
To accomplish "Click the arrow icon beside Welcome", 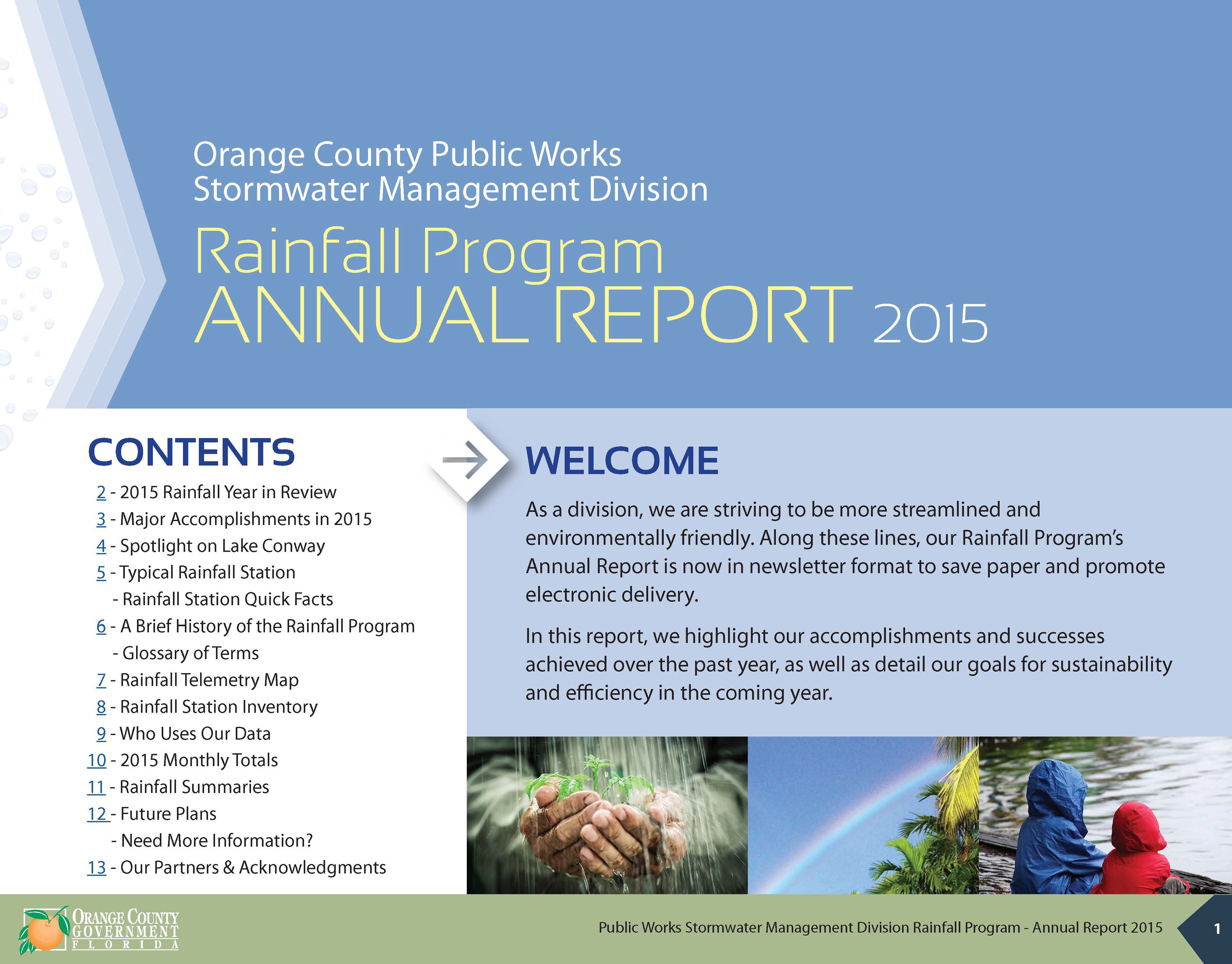I will [465, 460].
